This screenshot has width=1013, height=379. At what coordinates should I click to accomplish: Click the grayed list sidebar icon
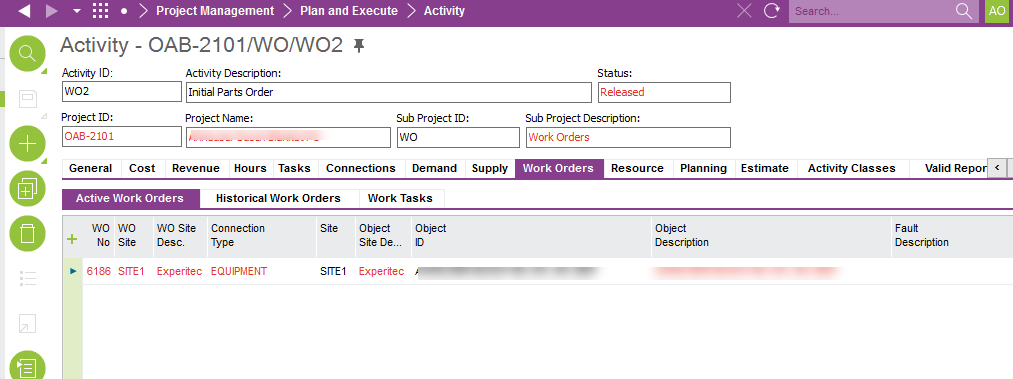pos(28,279)
